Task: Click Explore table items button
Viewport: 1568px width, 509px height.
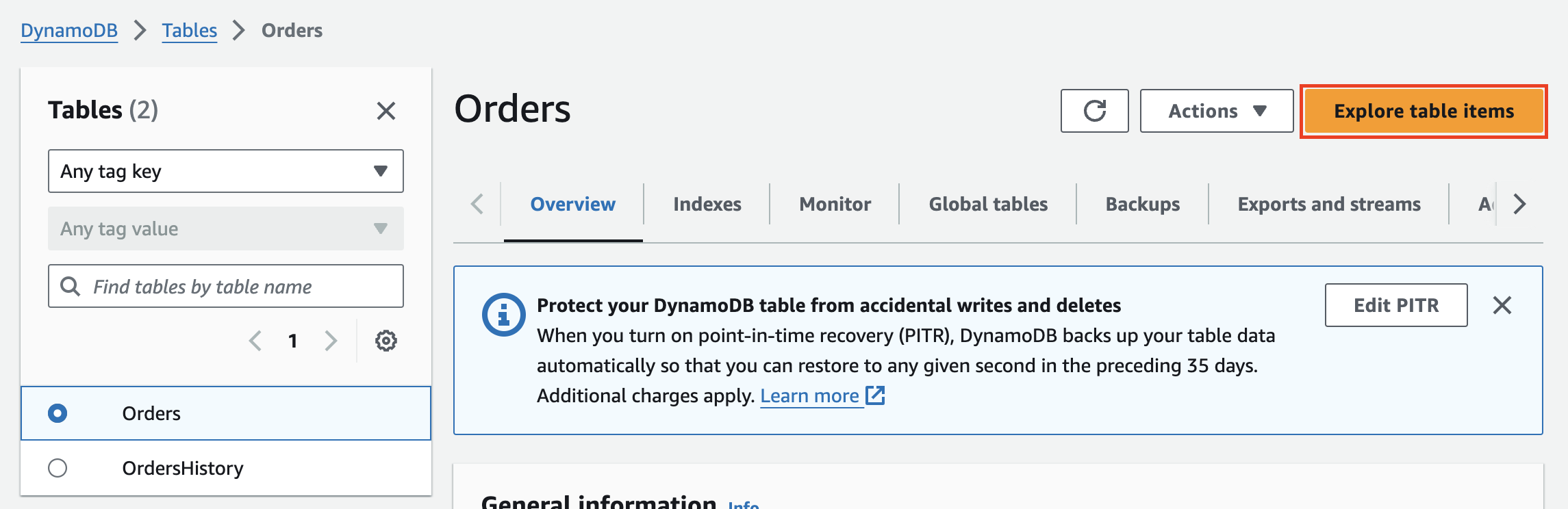Action: [1424, 111]
